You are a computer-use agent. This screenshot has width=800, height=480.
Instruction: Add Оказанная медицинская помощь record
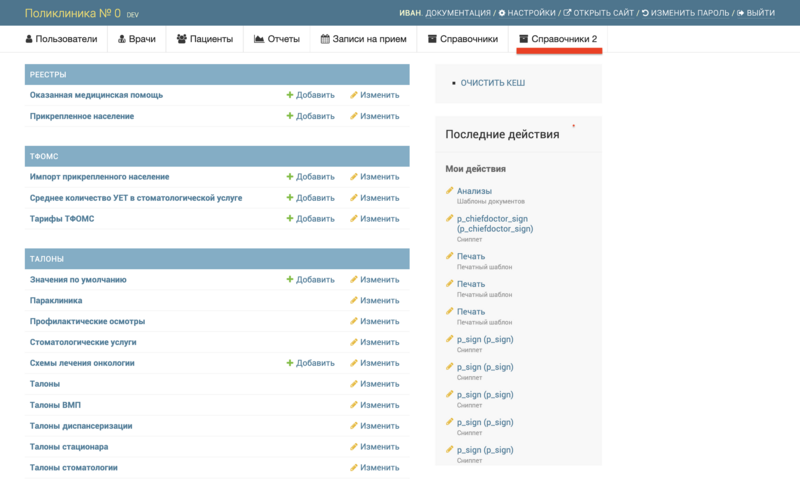click(x=310, y=95)
